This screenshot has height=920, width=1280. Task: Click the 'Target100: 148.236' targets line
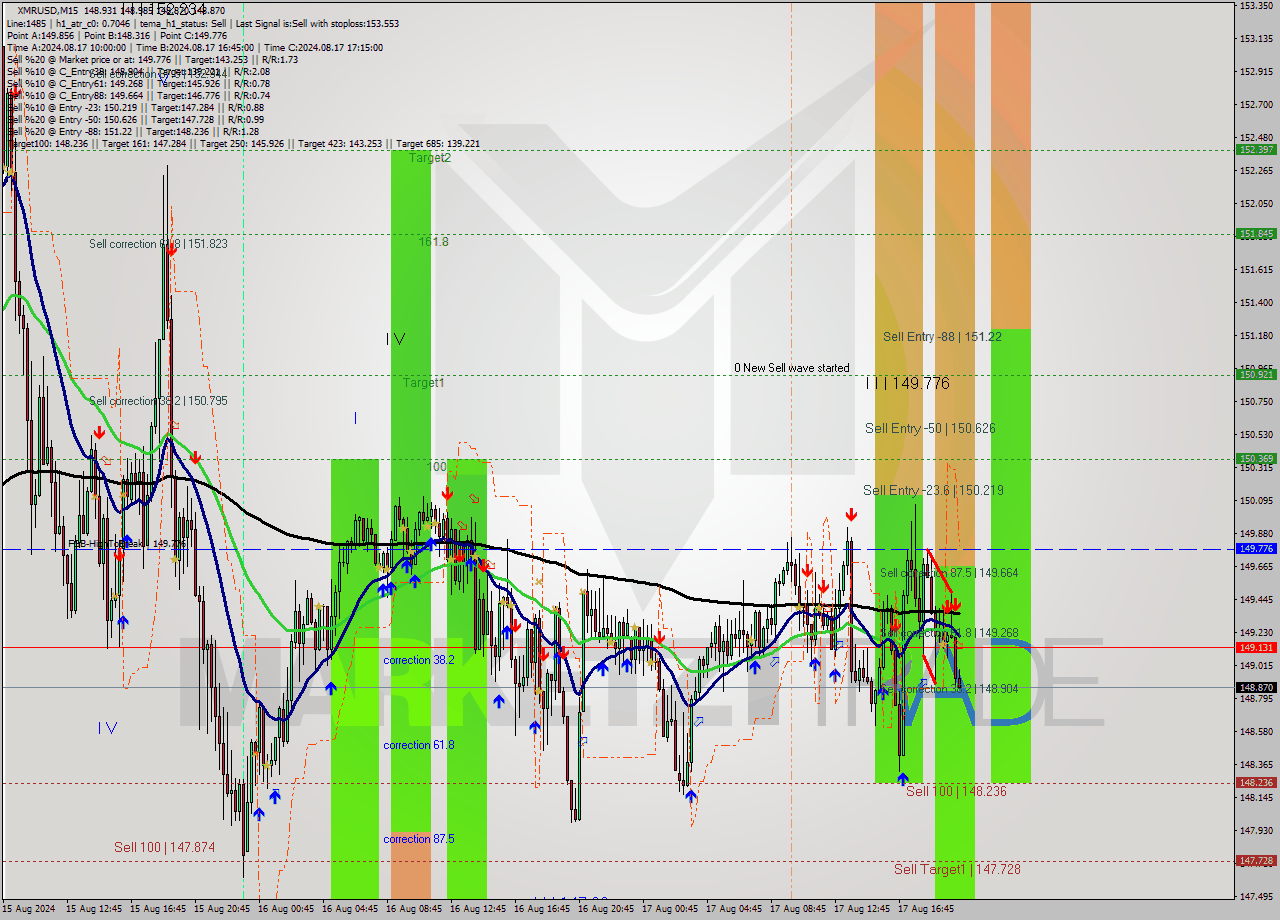243,143
